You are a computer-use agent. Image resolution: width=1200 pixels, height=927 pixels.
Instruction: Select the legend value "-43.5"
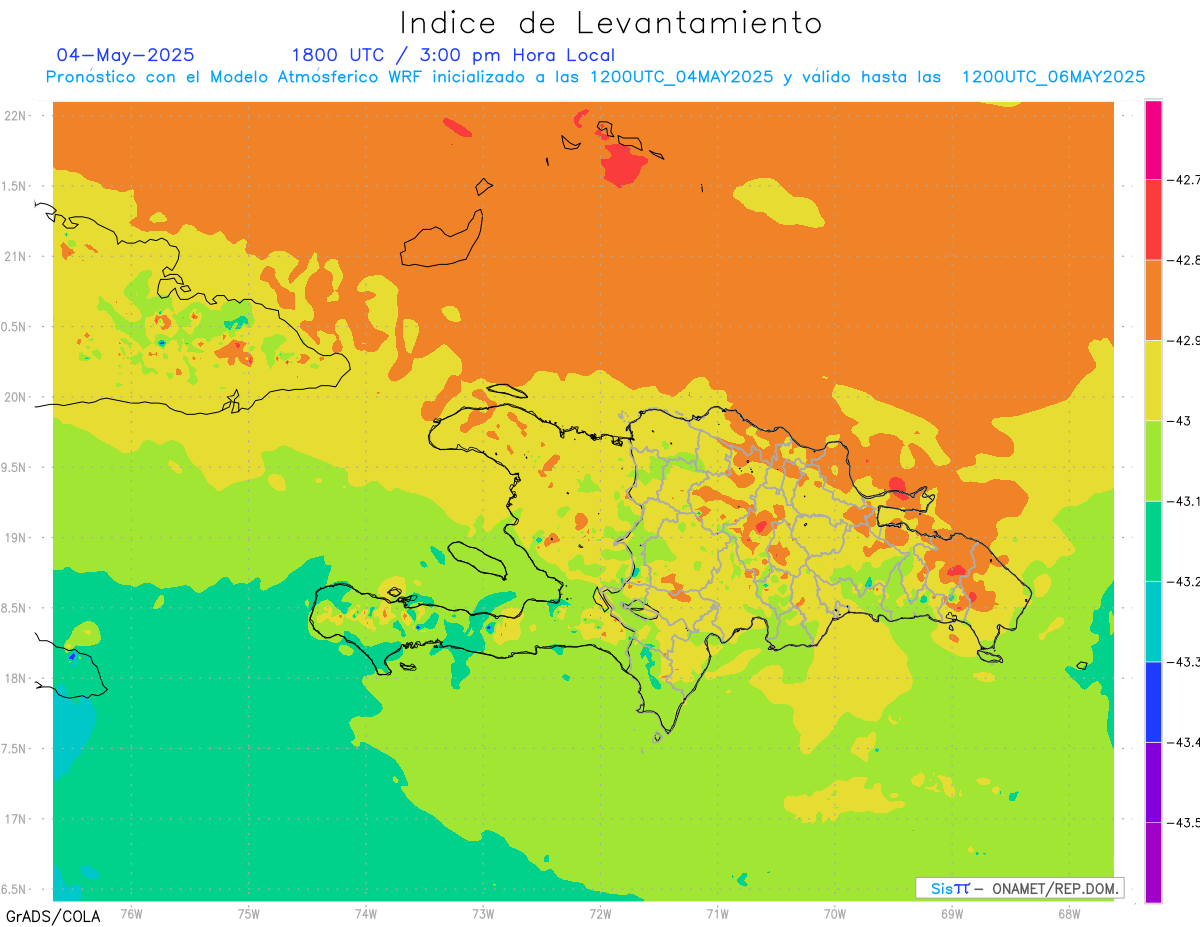pyautogui.click(x=1183, y=822)
